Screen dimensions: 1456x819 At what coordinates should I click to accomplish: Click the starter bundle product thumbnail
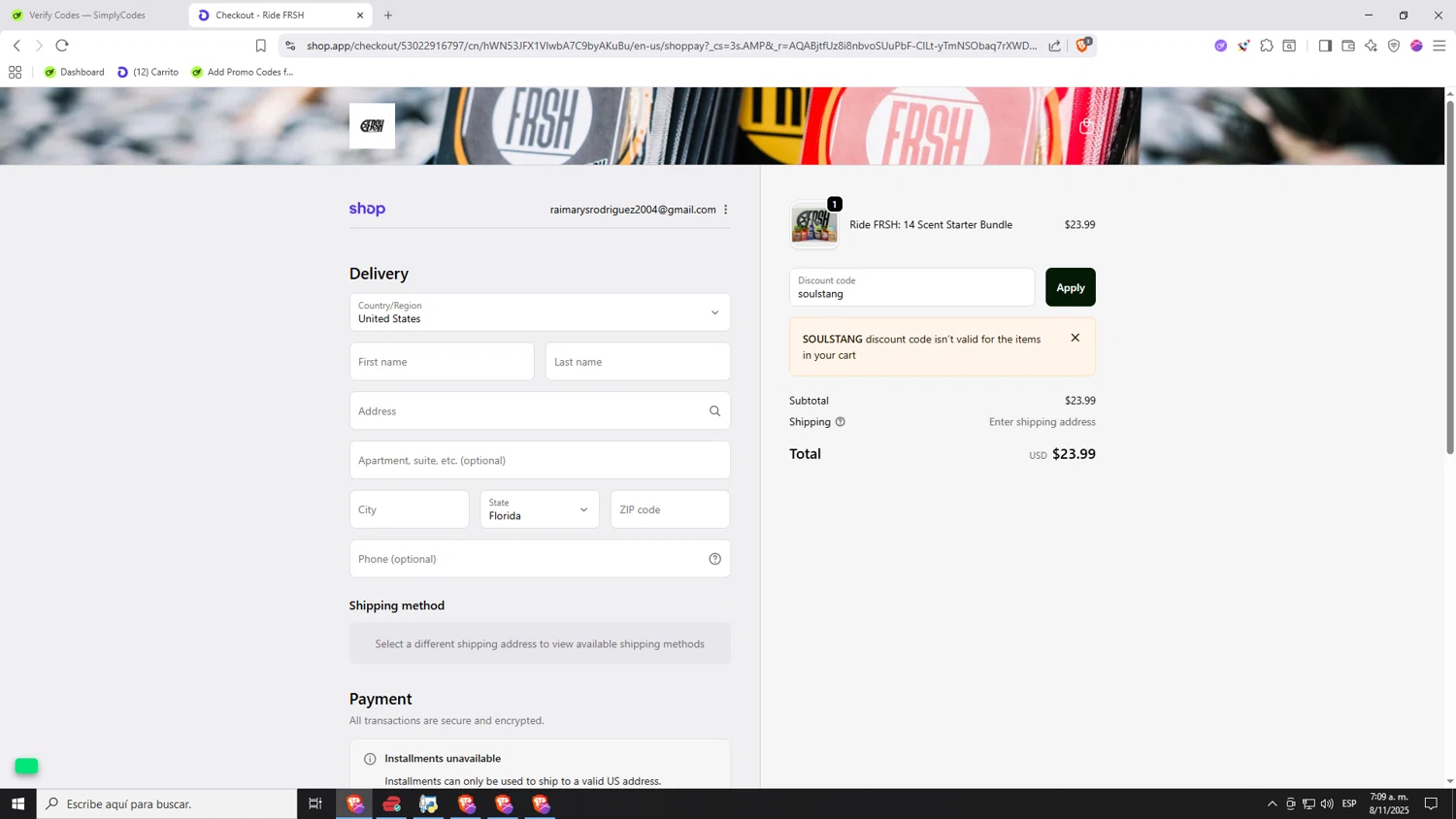pos(814,225)
